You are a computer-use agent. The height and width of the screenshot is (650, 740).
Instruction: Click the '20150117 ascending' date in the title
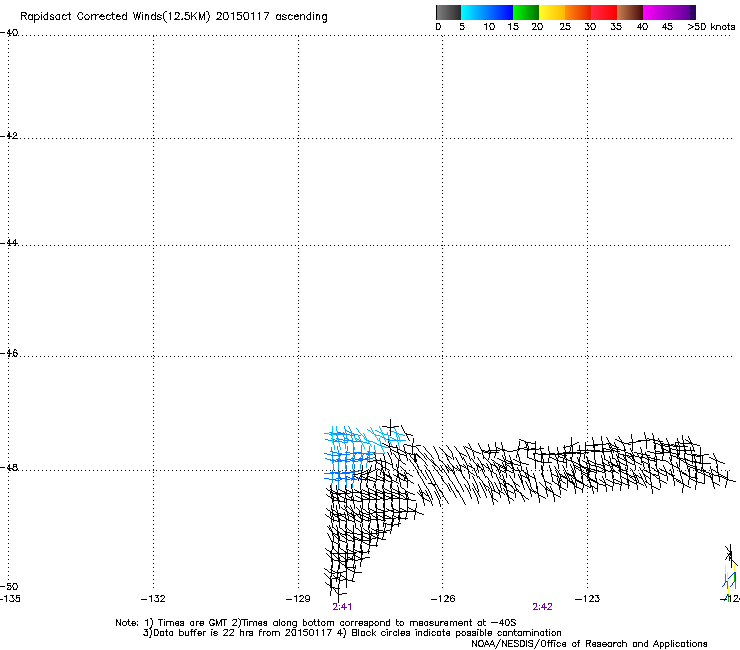[x=271, y=17]
